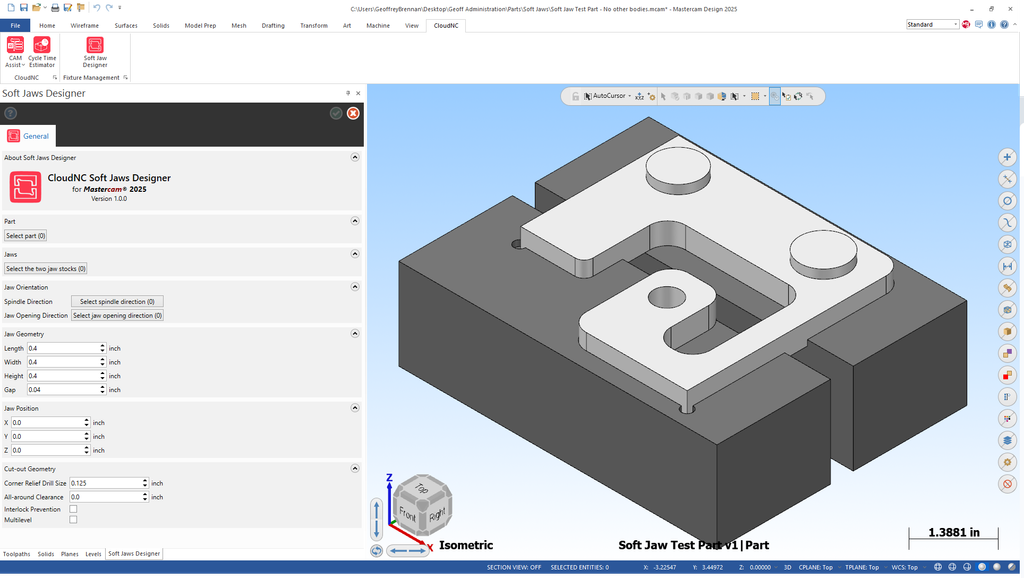Click the window selection mode icon
Viewport: 1024px width, 578px height.
pyautogui.click(x=755, y=96)
